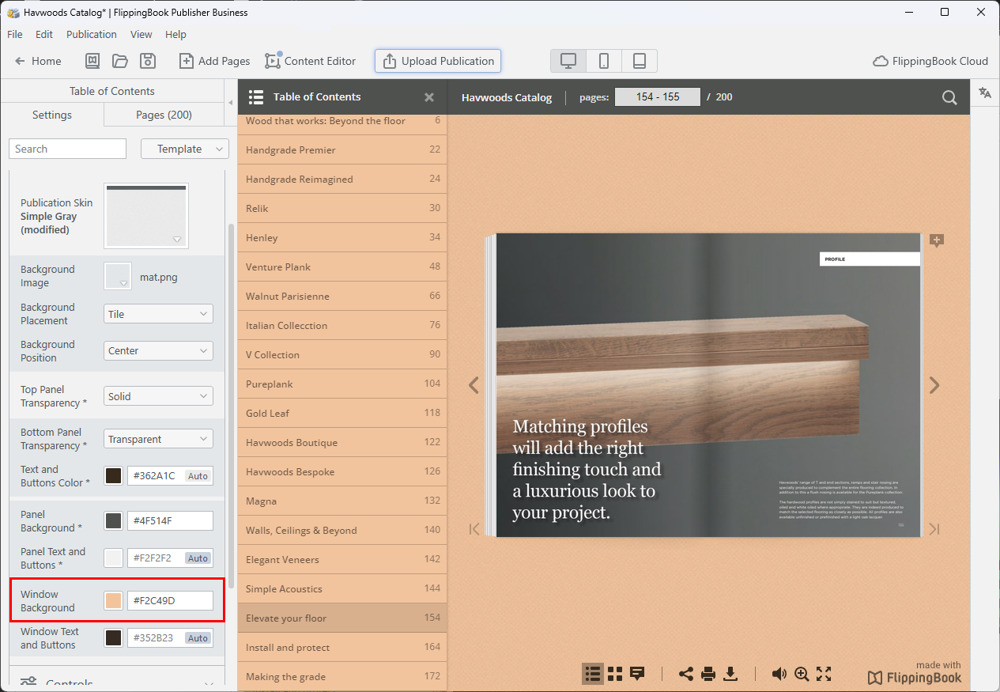Click the #4F514F hex input field
The width and height of the screenshot is (1000, 692).
[x=170, y=521]
